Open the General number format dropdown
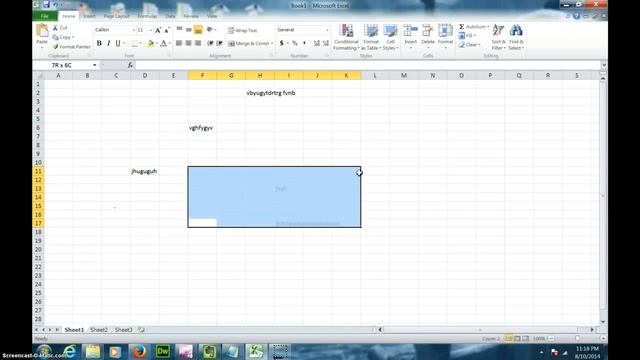The width and height of the screenshot is (640, 360). point(327,30)
